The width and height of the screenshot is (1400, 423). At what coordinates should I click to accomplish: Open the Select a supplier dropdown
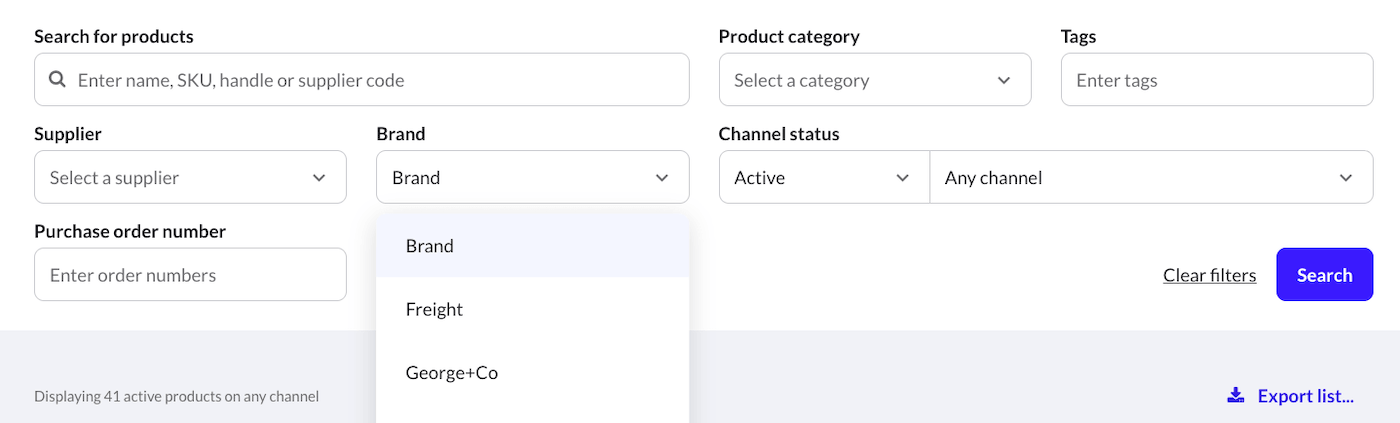190,177
